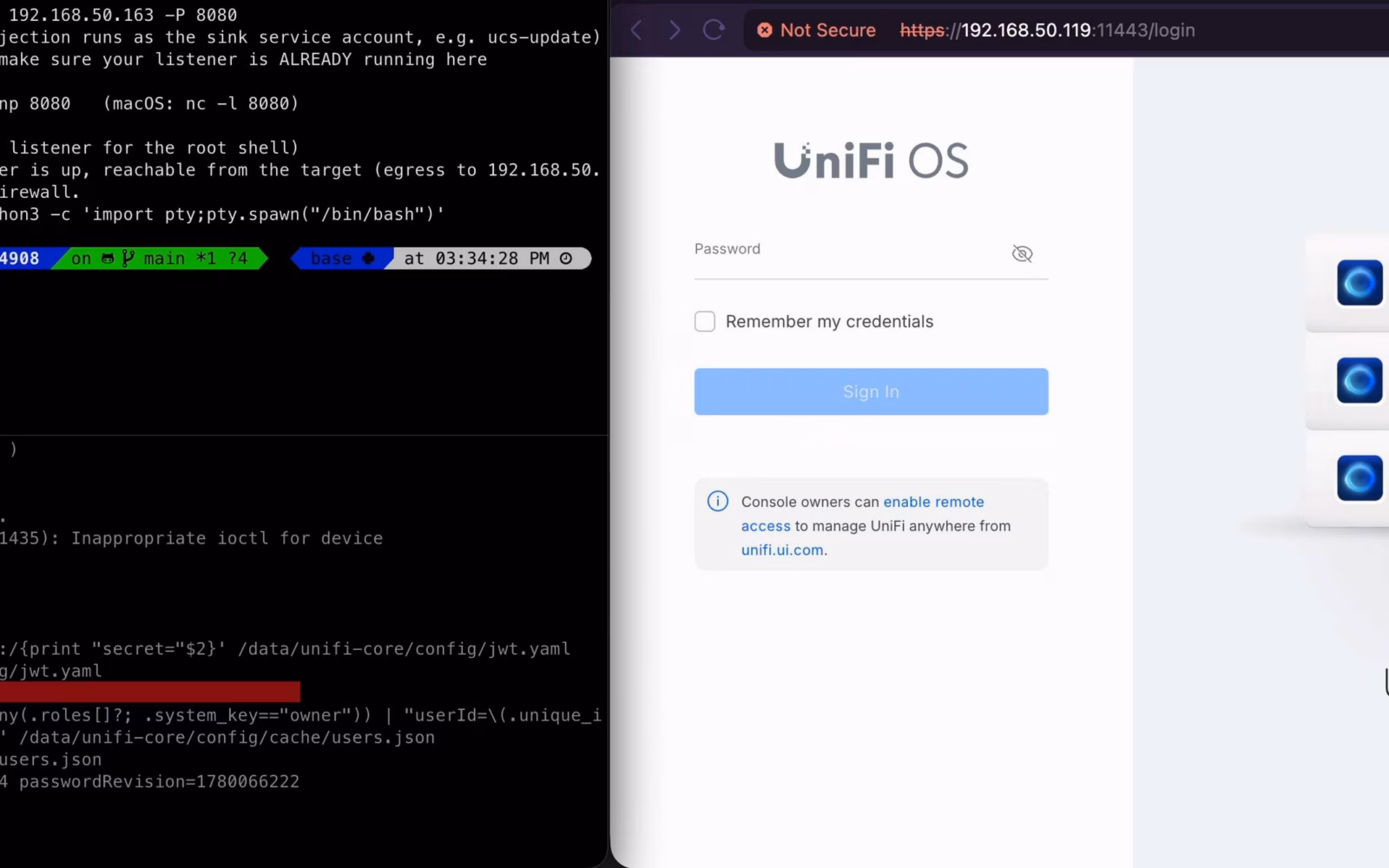Click the top blue UniFi app icon
Screen dimensions: 1389x868
point(1359,283)
